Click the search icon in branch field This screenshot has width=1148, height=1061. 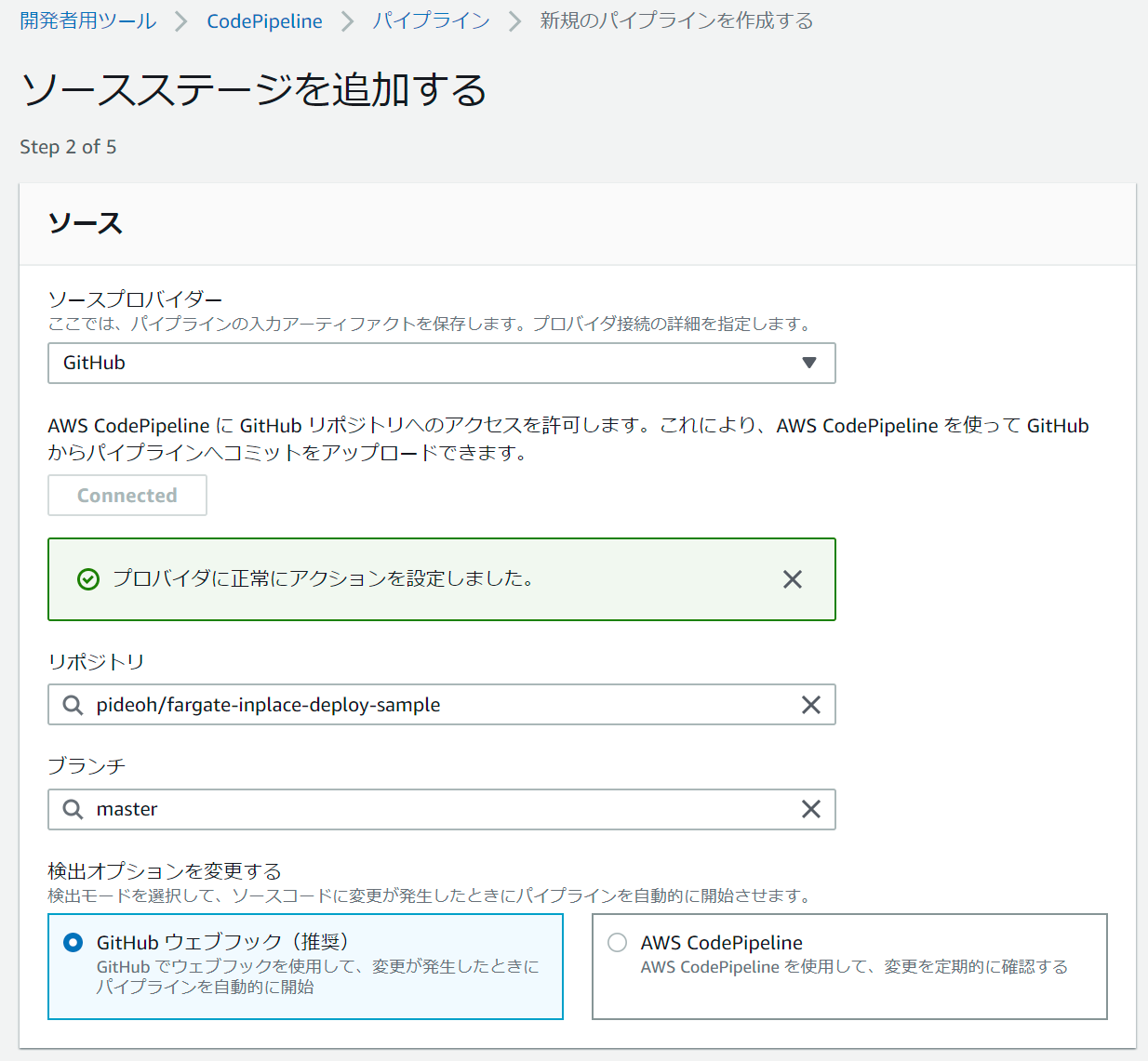click(x=73, y=809)
